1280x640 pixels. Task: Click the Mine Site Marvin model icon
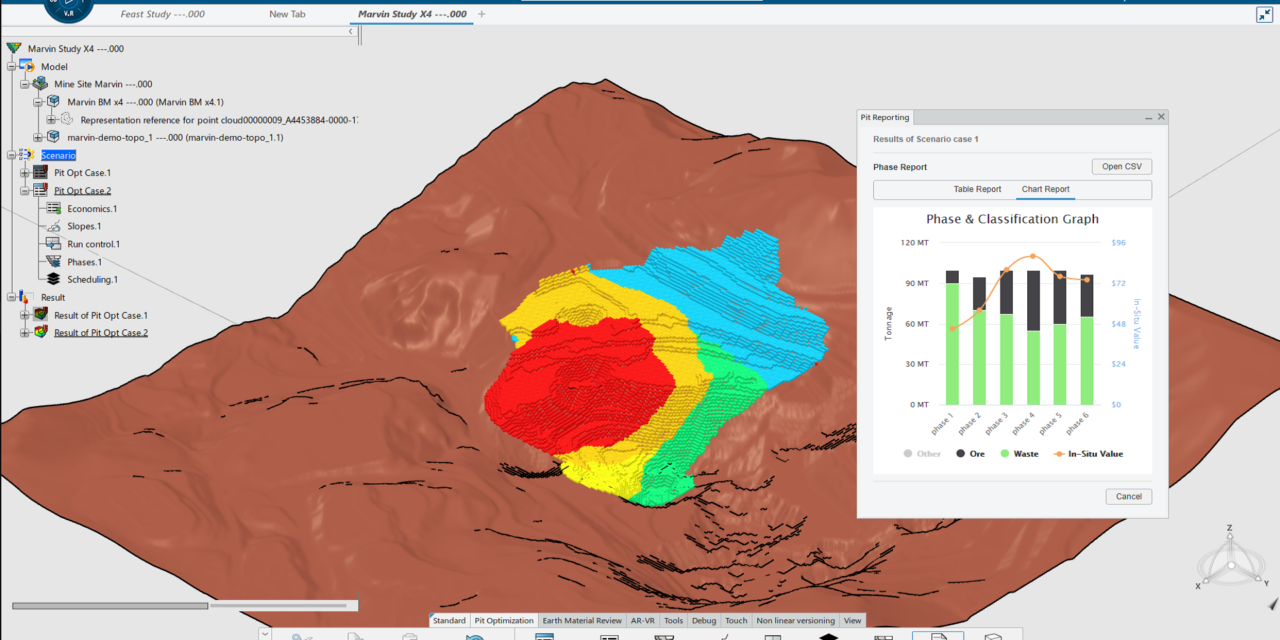pyautogui.click(x=39, y=85)
